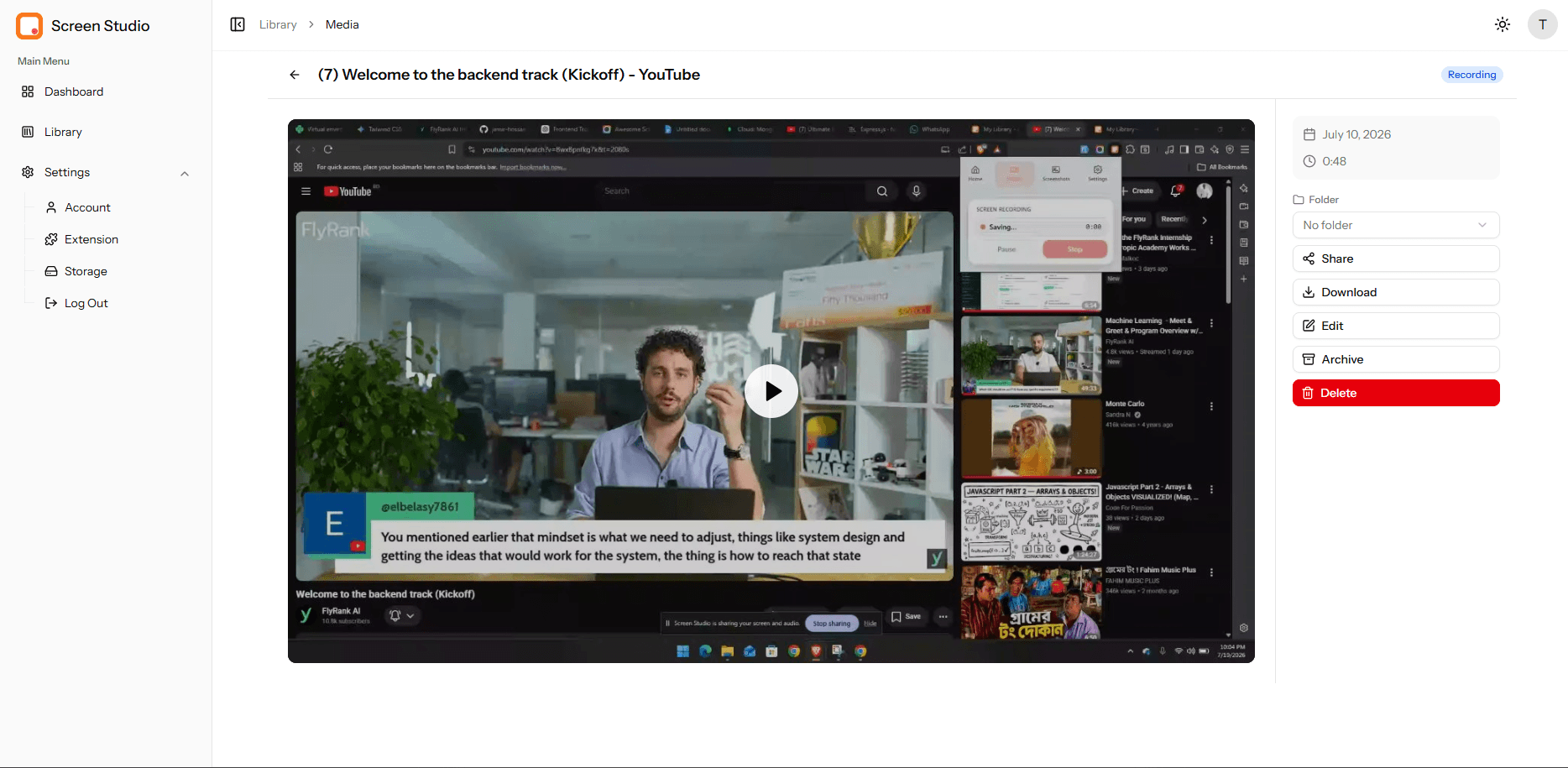Archive this recording
The width and height of the screenshot is (1568, 768).
tap(1396, 359)
